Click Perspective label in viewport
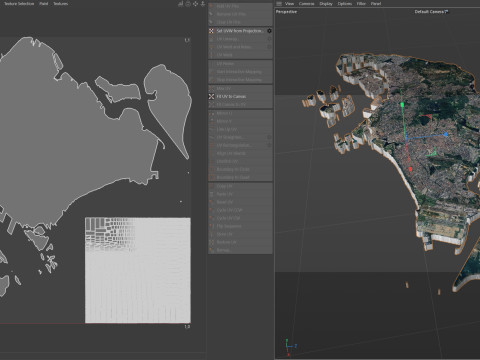 pyautogui.click(x=286, y=12)
